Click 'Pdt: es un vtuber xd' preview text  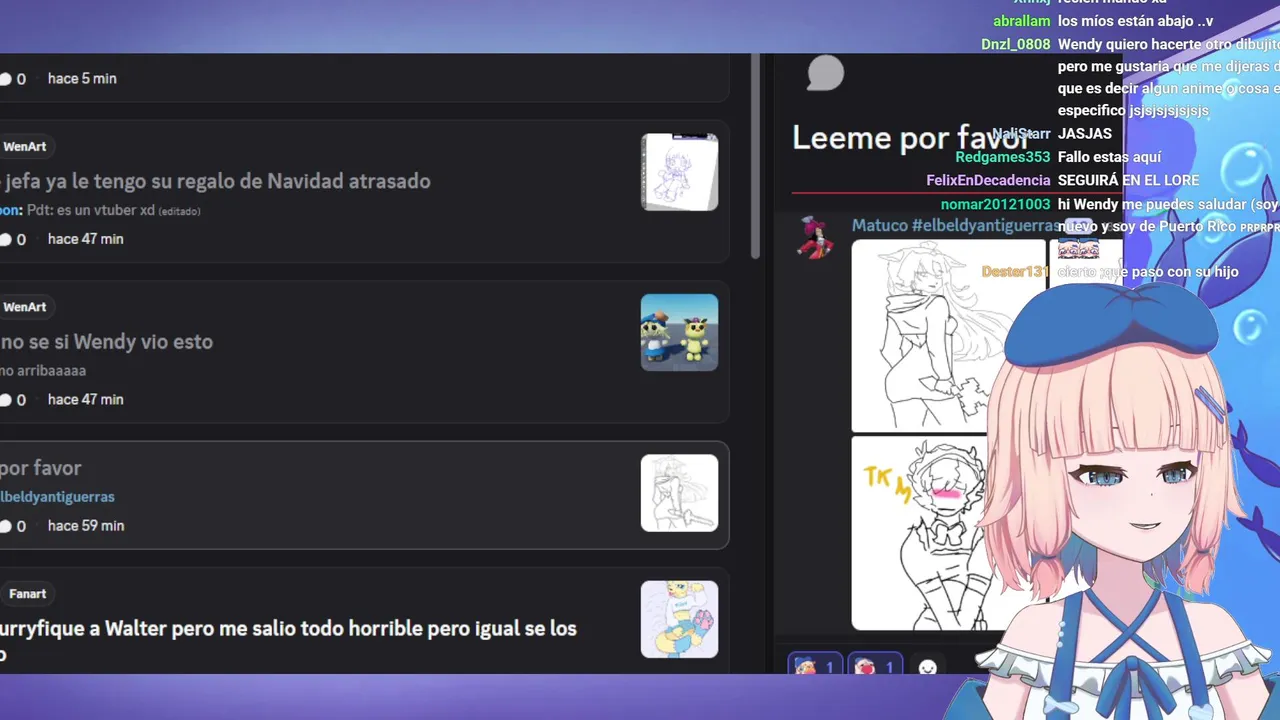point(91,211)
